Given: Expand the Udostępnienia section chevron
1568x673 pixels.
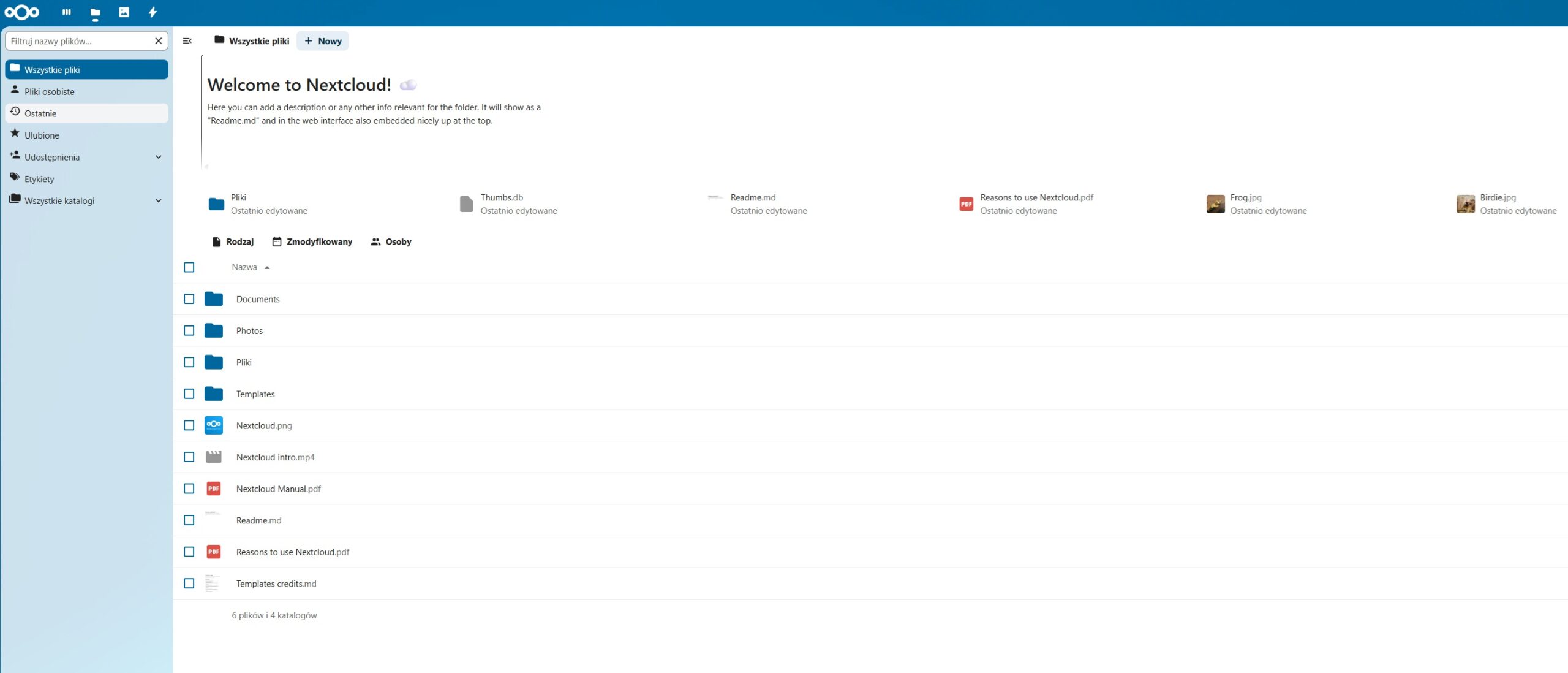Looking at the screenshot, I should coord(159,157).
